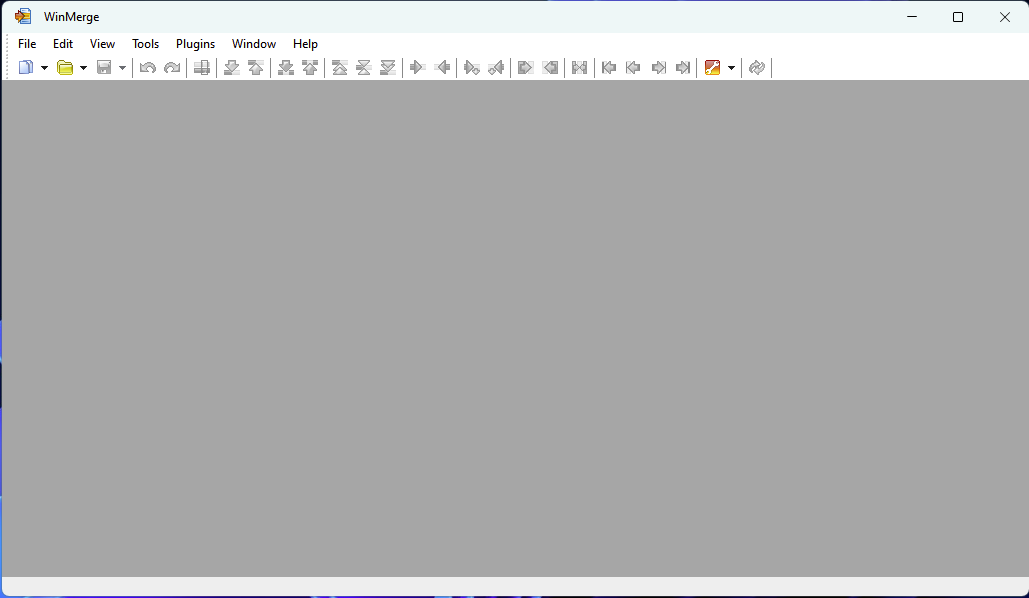Viewport: 1029px width, 598px height.
Task: Click the New document icon
Action: pyautogui.click(x=26, y=68)
